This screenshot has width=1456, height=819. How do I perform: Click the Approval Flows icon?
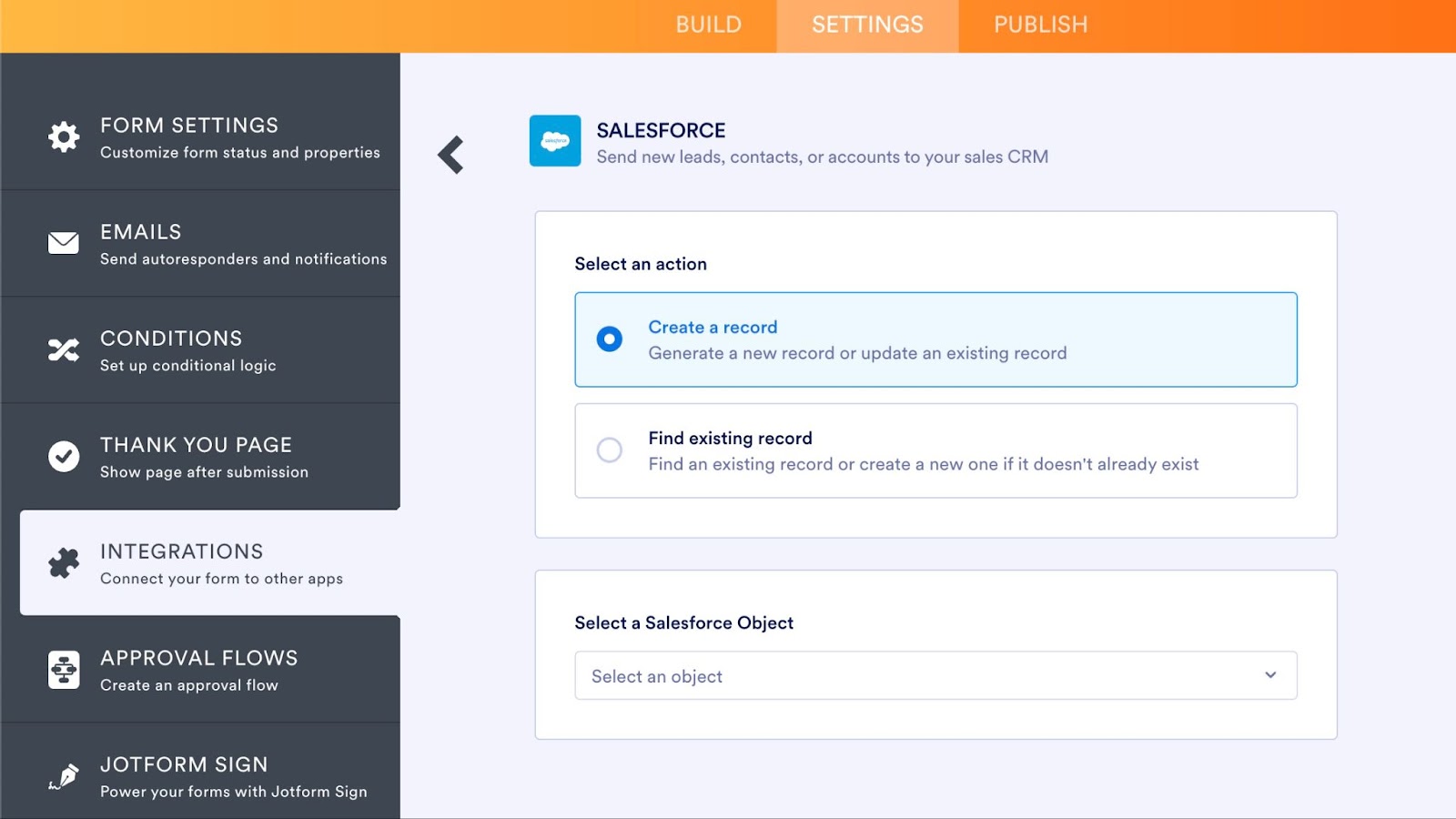pos(64,670)
